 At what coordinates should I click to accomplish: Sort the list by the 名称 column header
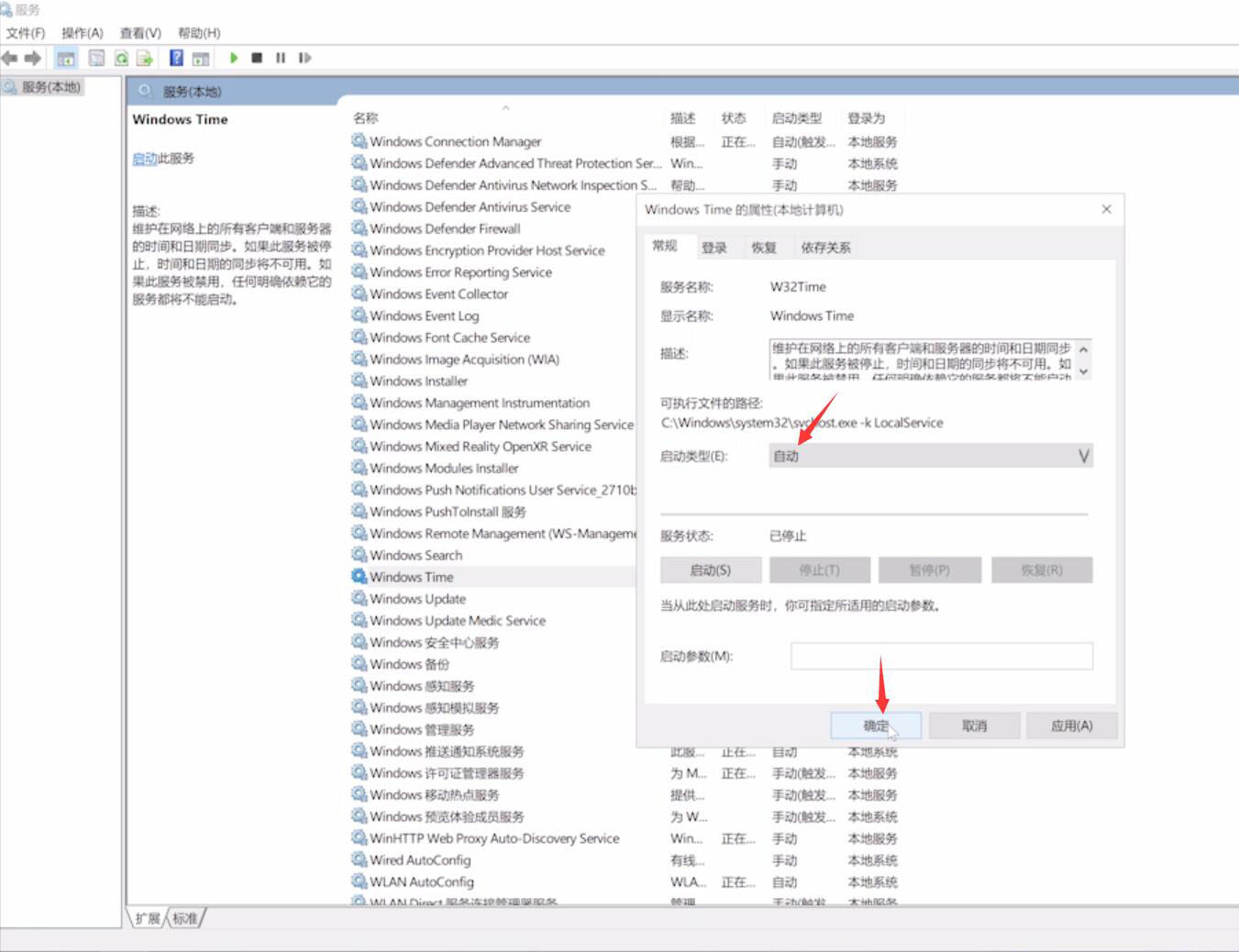pos(366,118)
